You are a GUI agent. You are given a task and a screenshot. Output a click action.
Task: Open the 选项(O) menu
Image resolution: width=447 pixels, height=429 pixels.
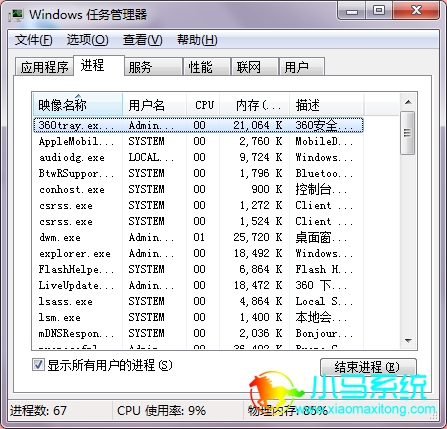click(87, 40)
